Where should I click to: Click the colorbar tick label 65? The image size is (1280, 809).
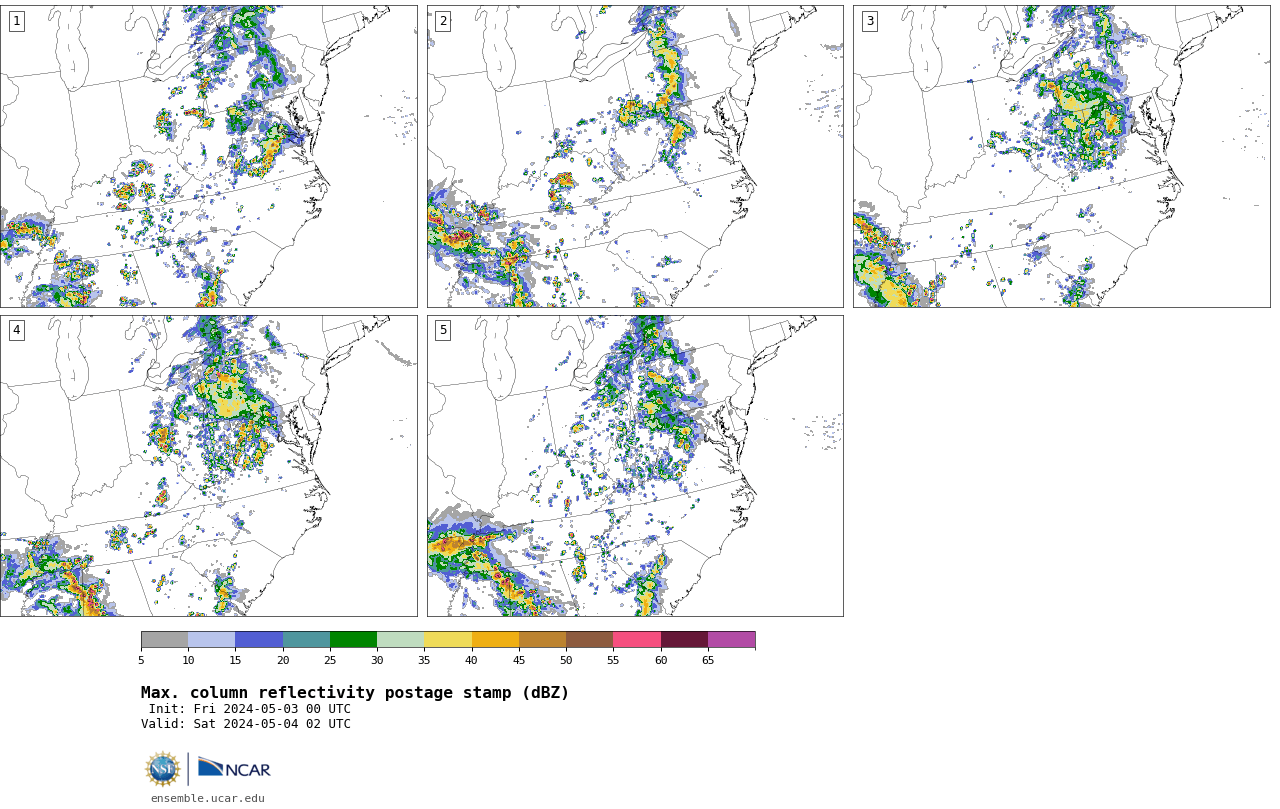(708, 660)
